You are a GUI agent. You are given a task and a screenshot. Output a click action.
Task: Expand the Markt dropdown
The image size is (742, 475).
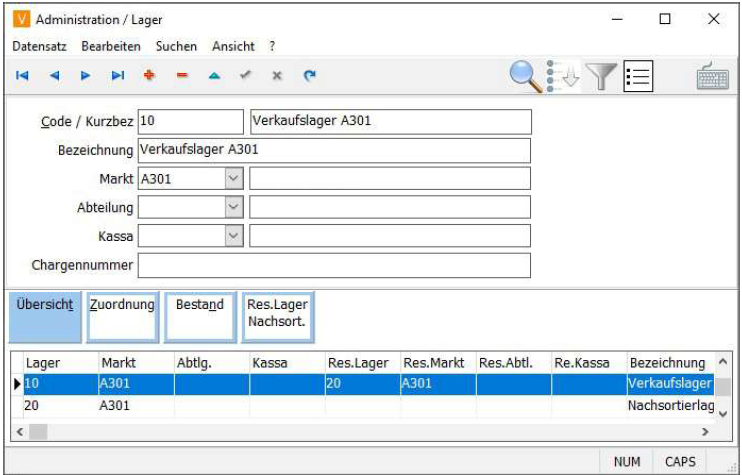coord(233,179)
